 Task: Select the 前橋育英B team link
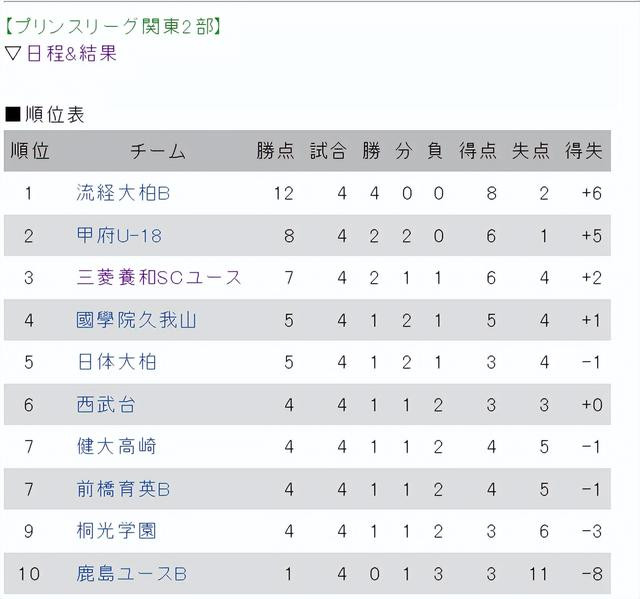coord(123,489)
